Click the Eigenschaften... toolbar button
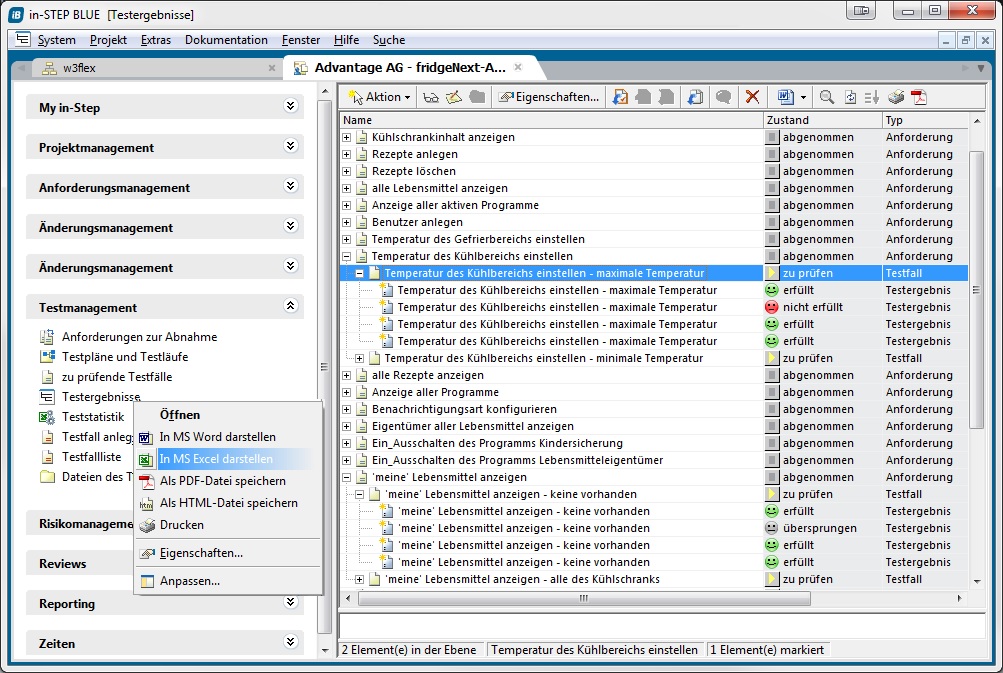 pyautogui.click(x=550, y=97)
